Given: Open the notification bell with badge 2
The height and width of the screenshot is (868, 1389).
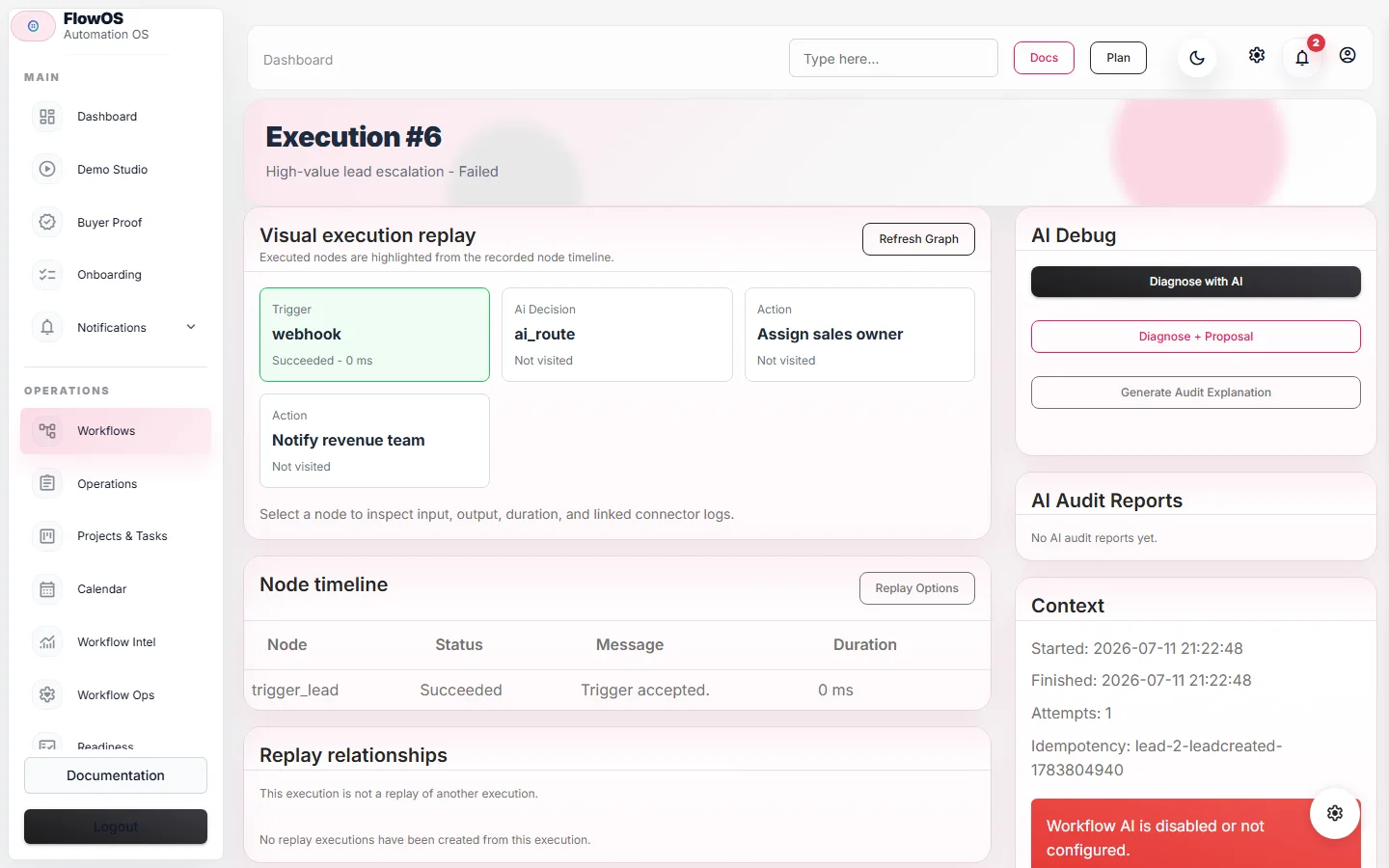Looking at the screenshot, I should point(1302,58).
